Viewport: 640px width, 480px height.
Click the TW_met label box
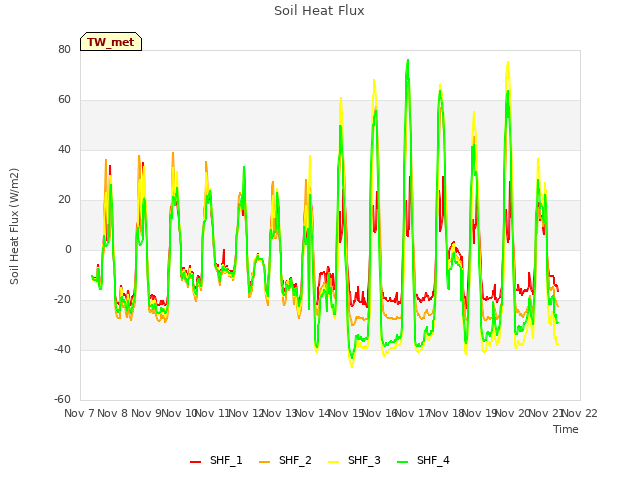(x=111, y=42)
